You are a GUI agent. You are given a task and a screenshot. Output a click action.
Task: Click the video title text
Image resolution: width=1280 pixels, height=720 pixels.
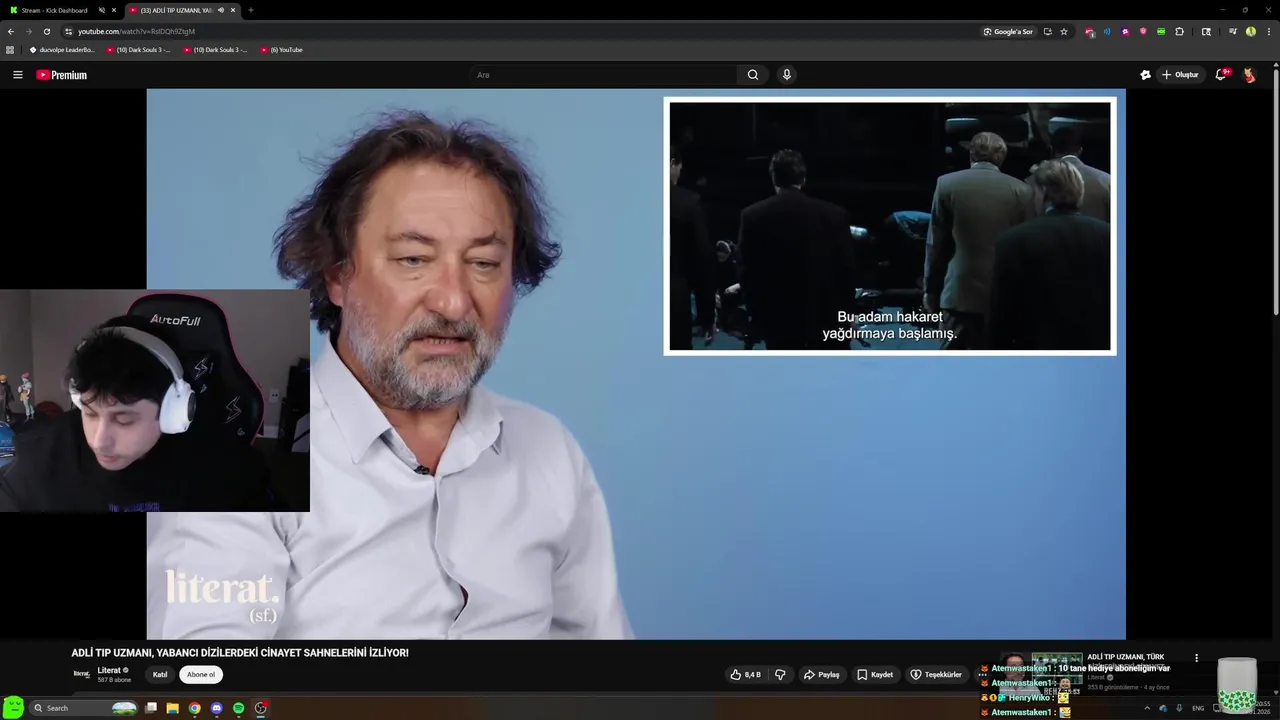click(x=240, y=653)
